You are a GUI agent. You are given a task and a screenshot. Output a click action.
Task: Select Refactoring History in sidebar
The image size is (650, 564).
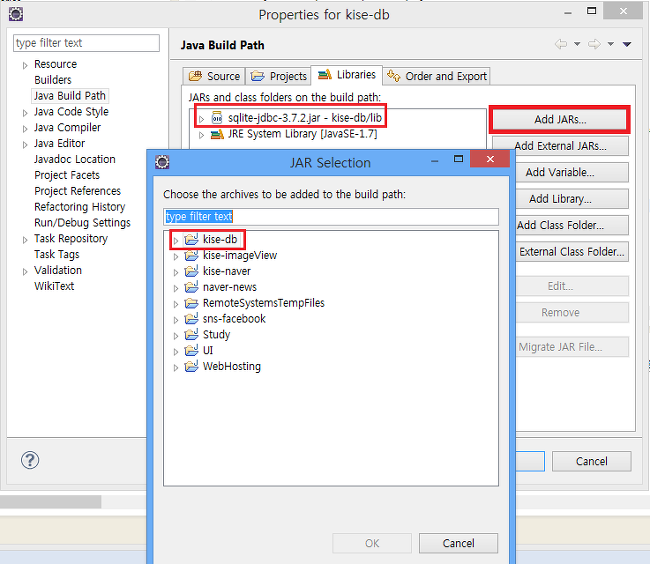pyautogui.click(x=80, y=207)
